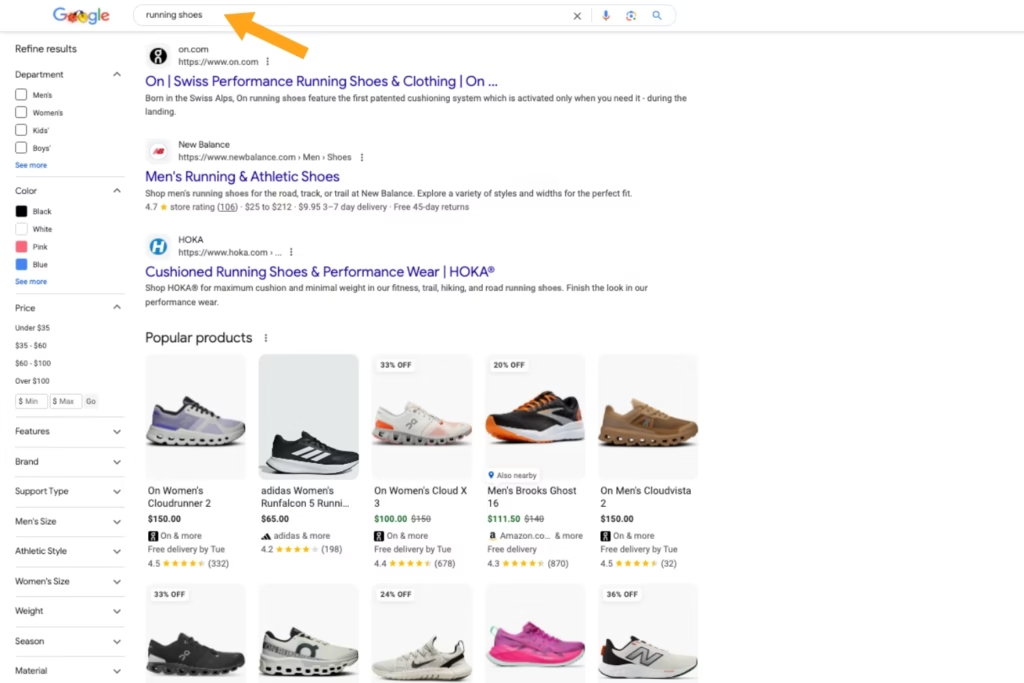Click See more under Color
The image size is (1024, 683).
pos(31,281)
